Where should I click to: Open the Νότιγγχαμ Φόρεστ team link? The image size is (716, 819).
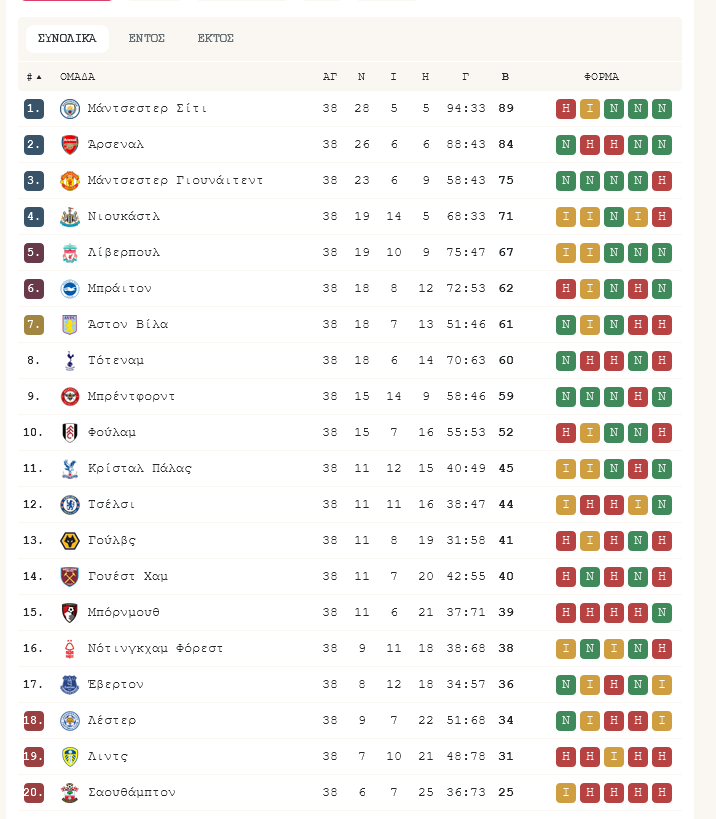pyautogui.click(x=155, y=648)
